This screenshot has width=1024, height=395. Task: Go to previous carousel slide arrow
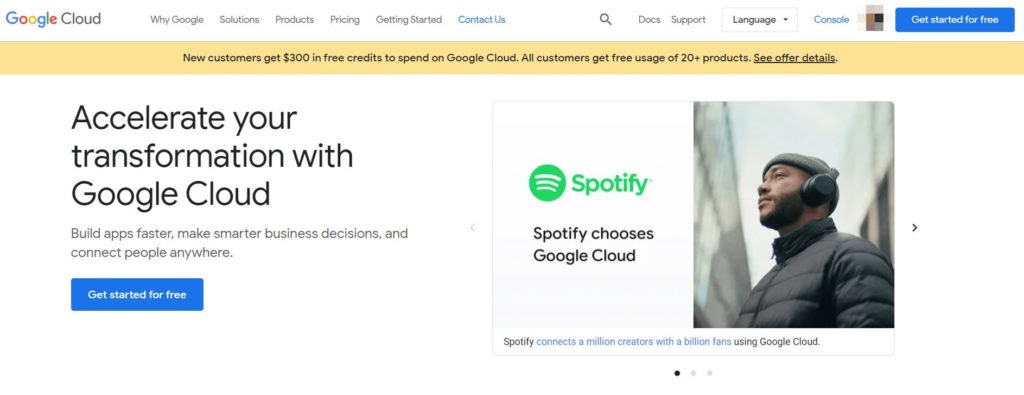click(x=473, y=227)
